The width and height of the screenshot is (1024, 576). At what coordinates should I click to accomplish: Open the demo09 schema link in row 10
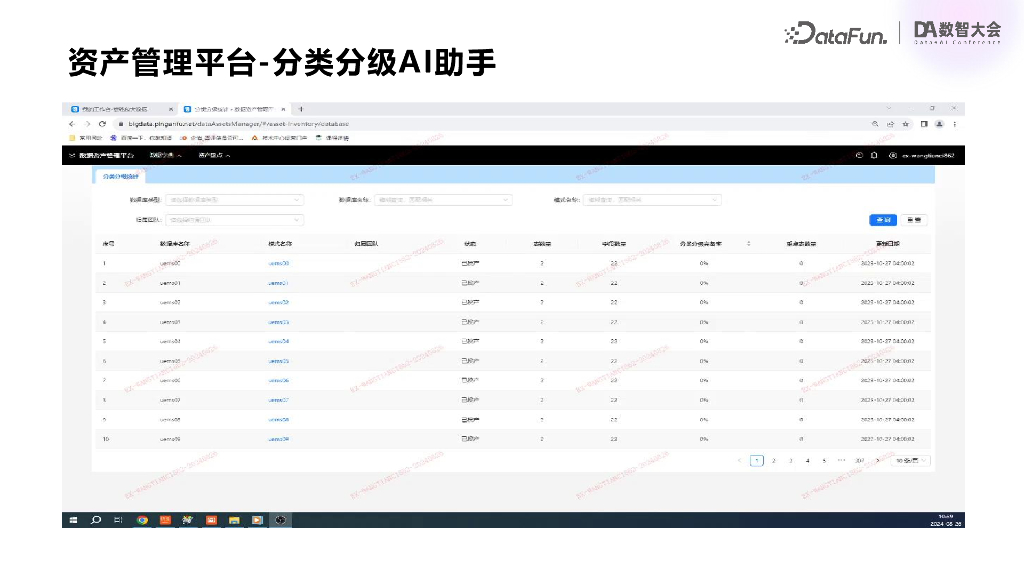point(278,439)
